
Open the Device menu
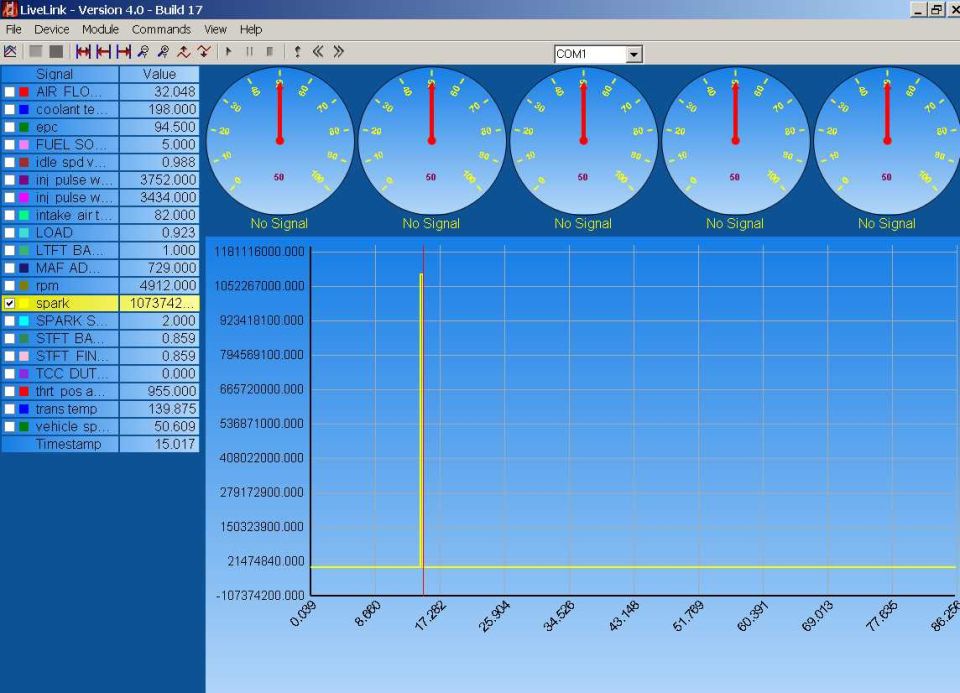51,29
